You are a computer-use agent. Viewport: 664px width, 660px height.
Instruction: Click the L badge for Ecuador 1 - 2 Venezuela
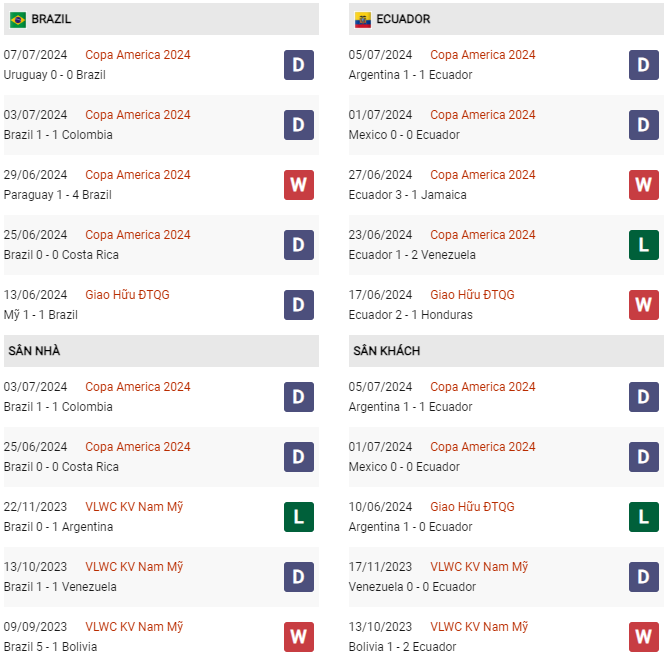[x=643, y=245]
